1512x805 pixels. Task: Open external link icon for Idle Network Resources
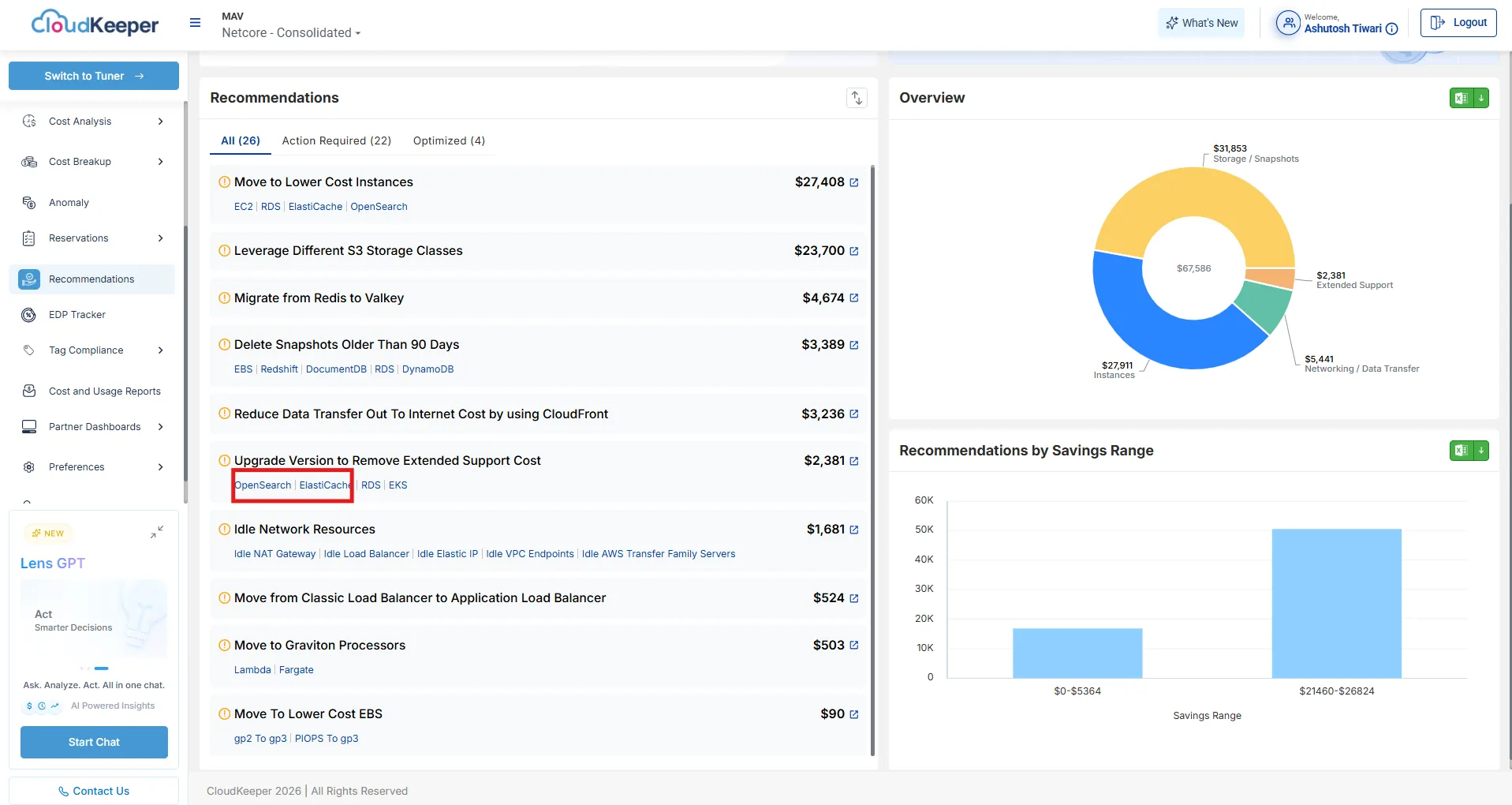point(853,530)
